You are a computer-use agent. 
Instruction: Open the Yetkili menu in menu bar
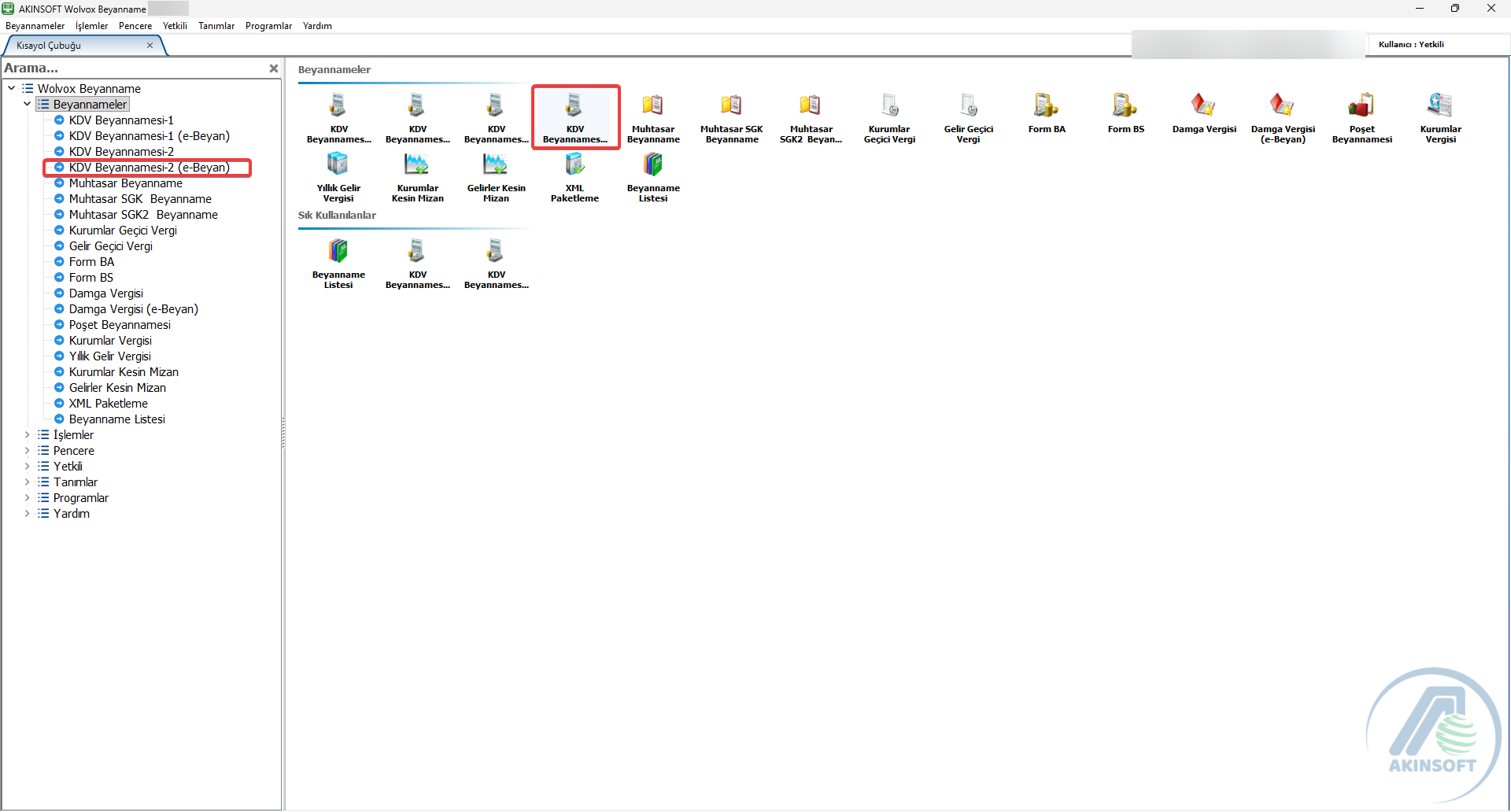[175, 26]
